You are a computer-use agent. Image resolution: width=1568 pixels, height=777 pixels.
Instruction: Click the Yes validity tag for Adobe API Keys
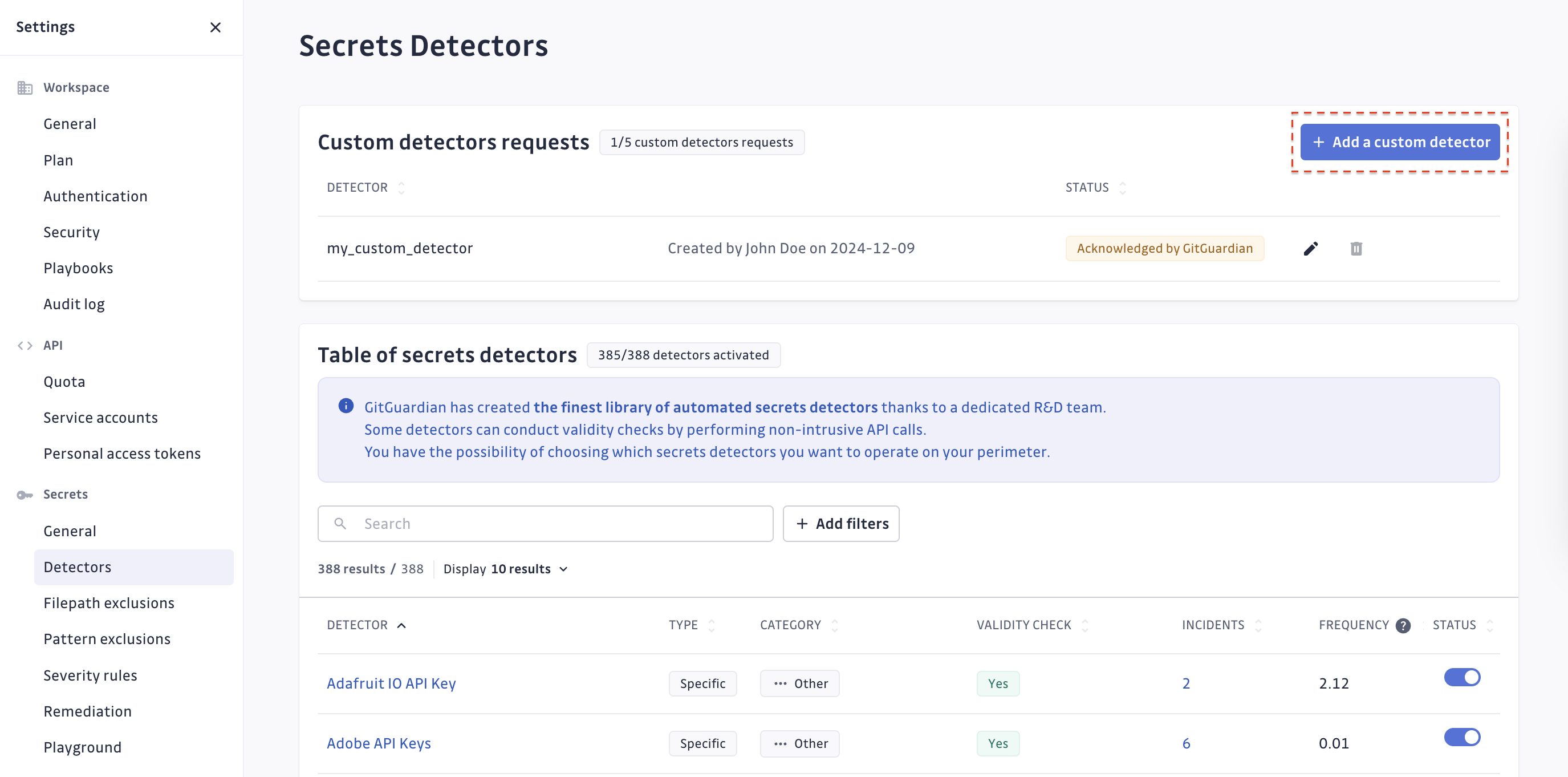point(998,743)
